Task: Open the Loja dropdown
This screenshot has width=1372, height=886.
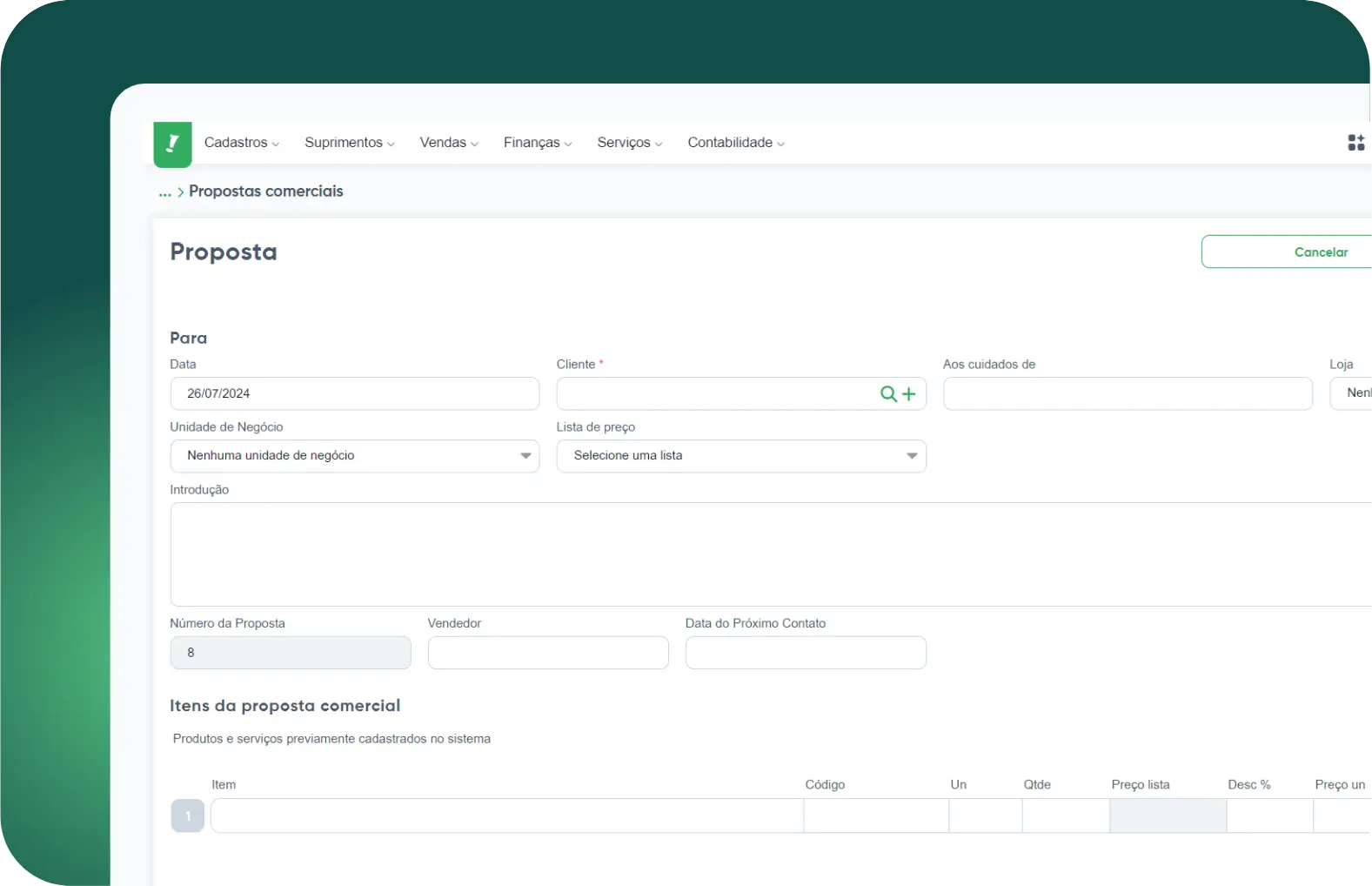Action: point(1351,393)
